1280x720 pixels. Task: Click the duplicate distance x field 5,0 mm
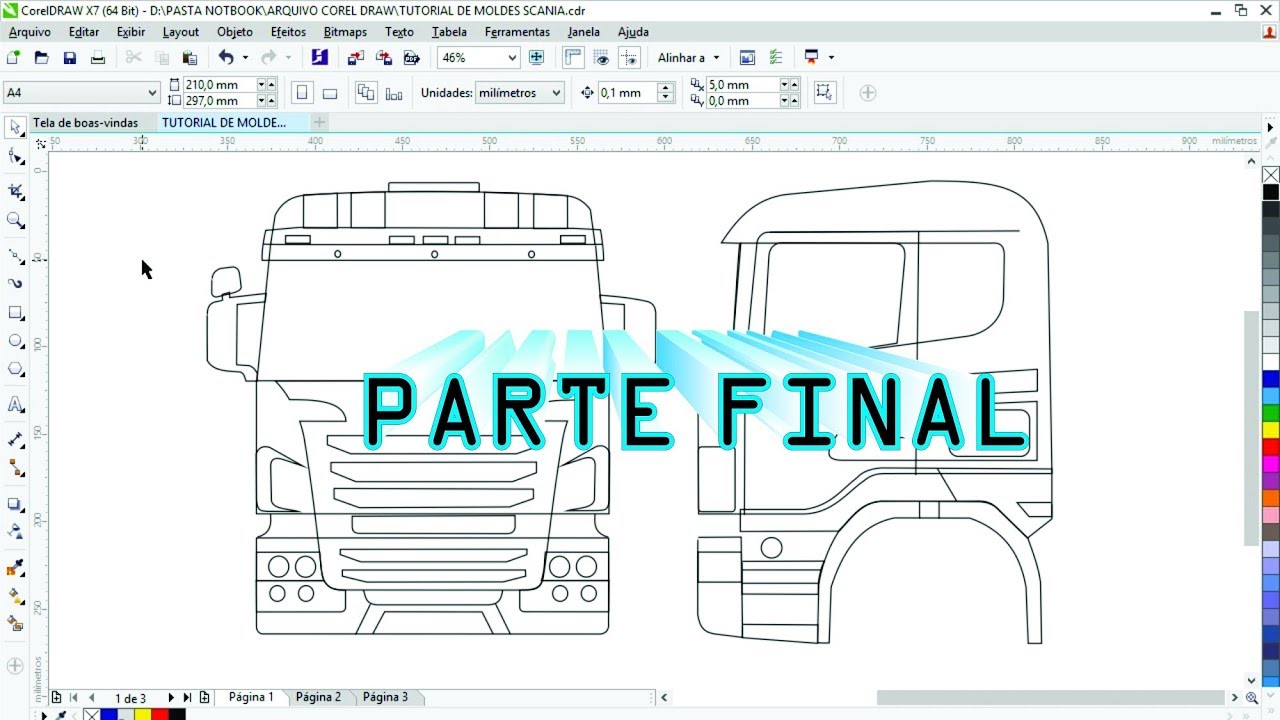742,85
